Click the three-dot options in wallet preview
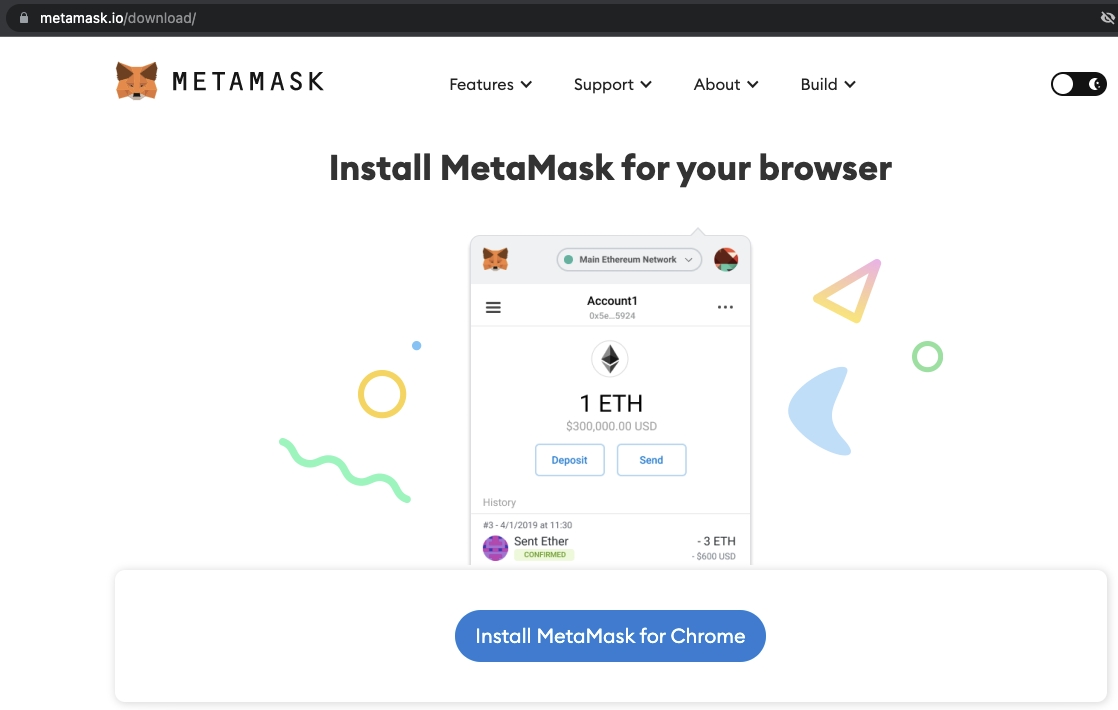 tap(725, 307)
